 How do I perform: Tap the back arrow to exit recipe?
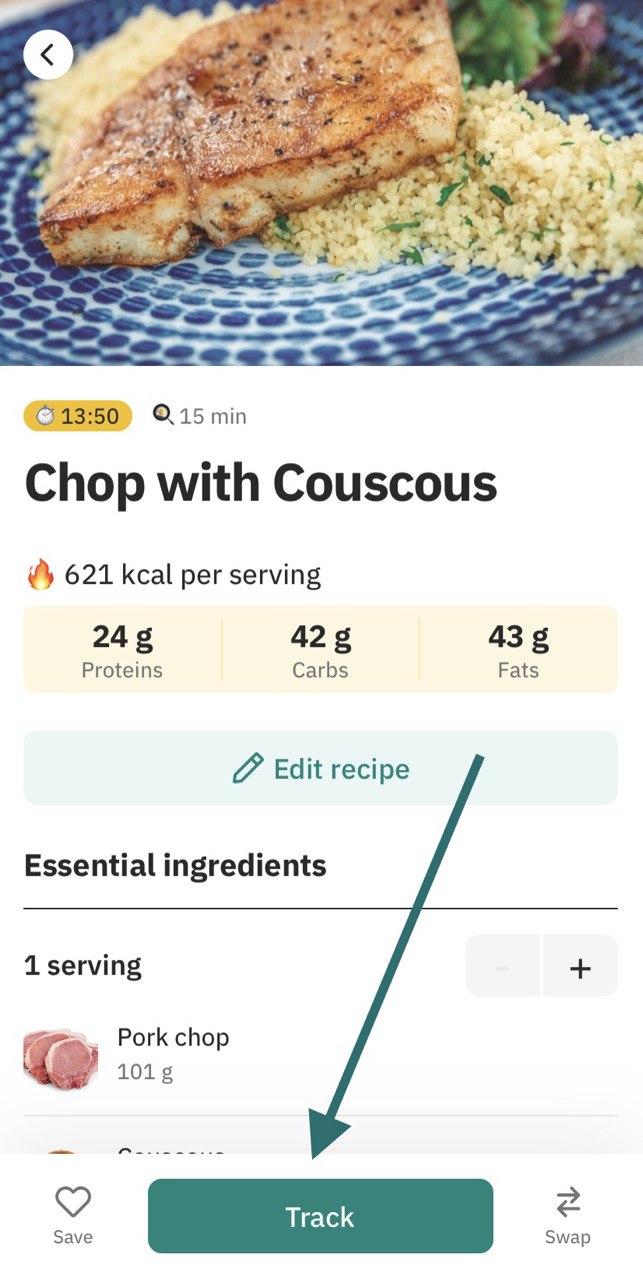[x=48, y=54]
